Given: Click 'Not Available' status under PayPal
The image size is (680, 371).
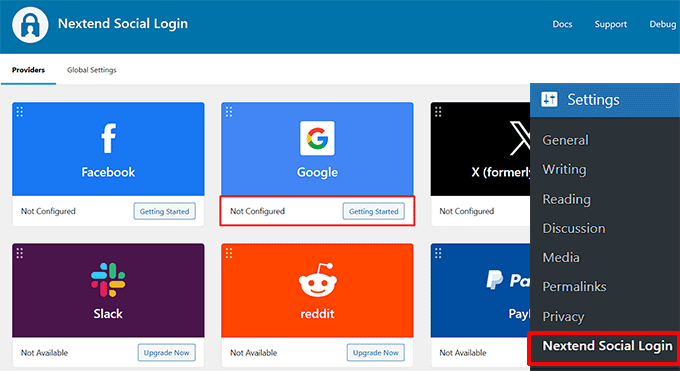Looking at the screenshot, I should click(x=463, y=352).
